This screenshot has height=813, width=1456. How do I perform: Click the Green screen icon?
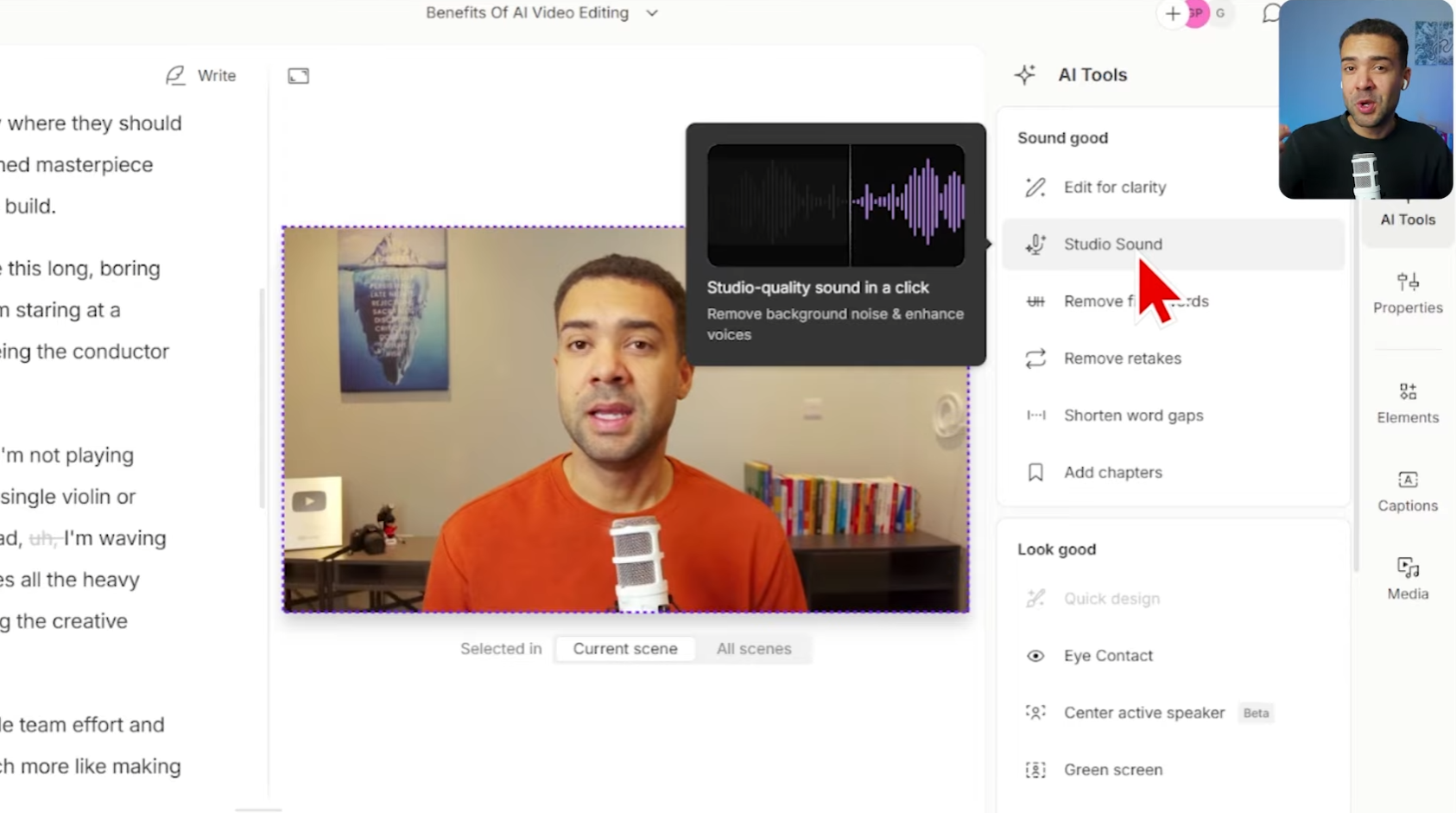tap(1035, 770)
